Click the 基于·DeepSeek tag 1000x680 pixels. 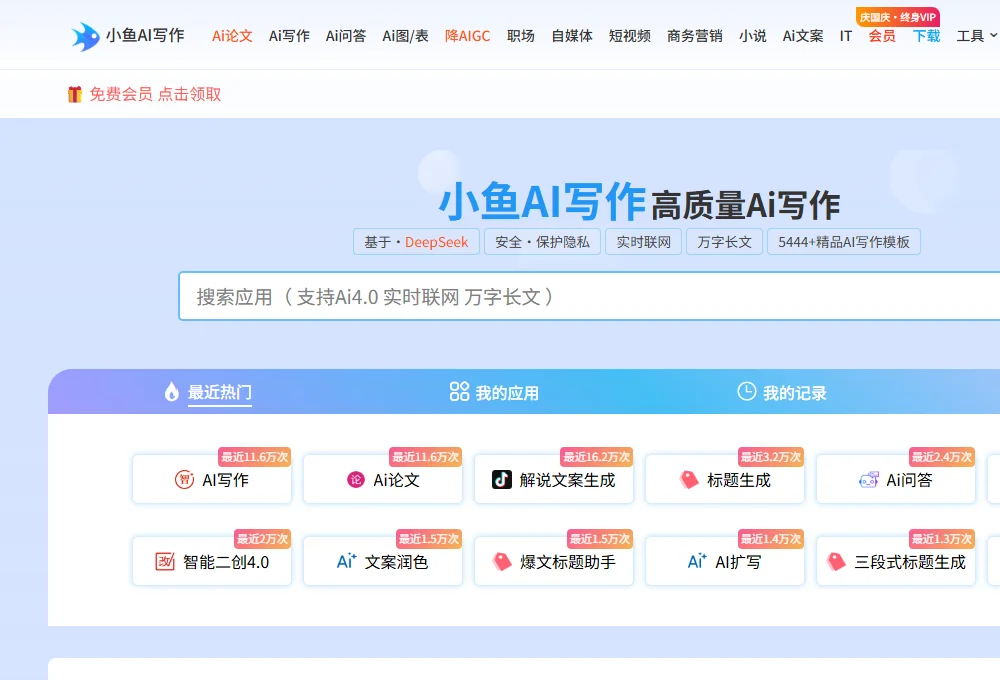click(416, 242)
